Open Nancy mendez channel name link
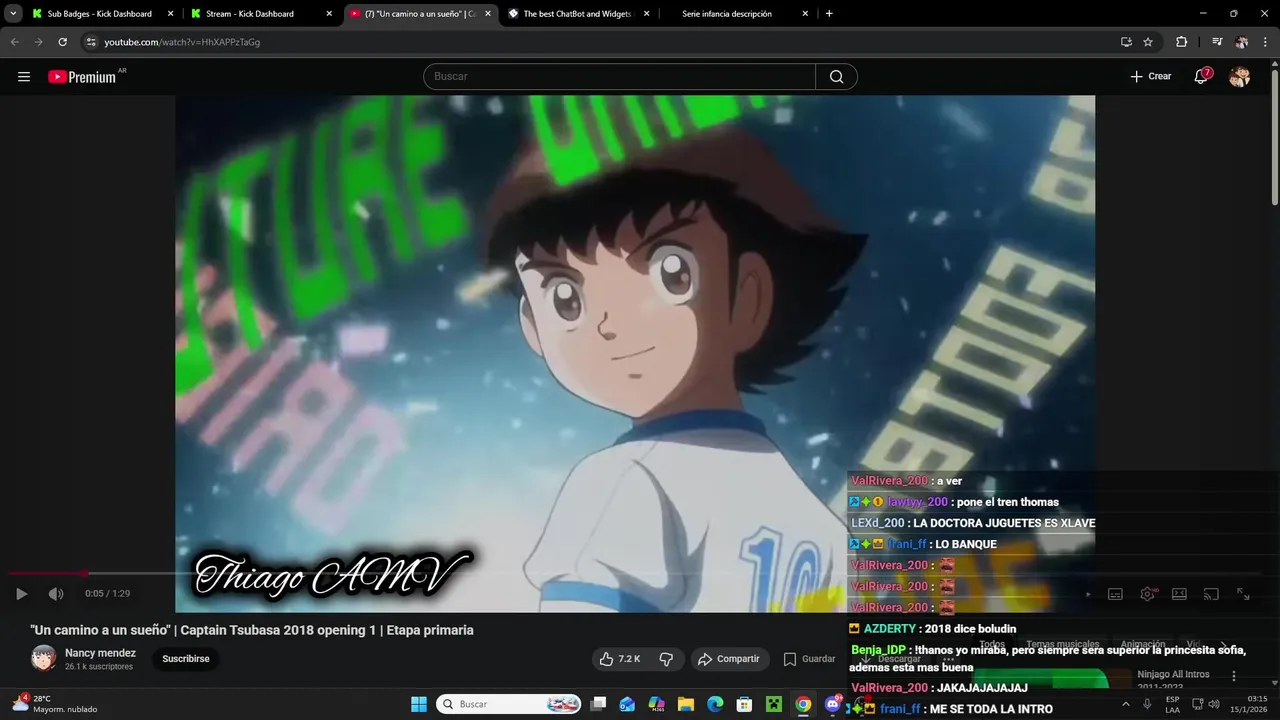This screenshot has height=720, width=1280. [100, 653]
